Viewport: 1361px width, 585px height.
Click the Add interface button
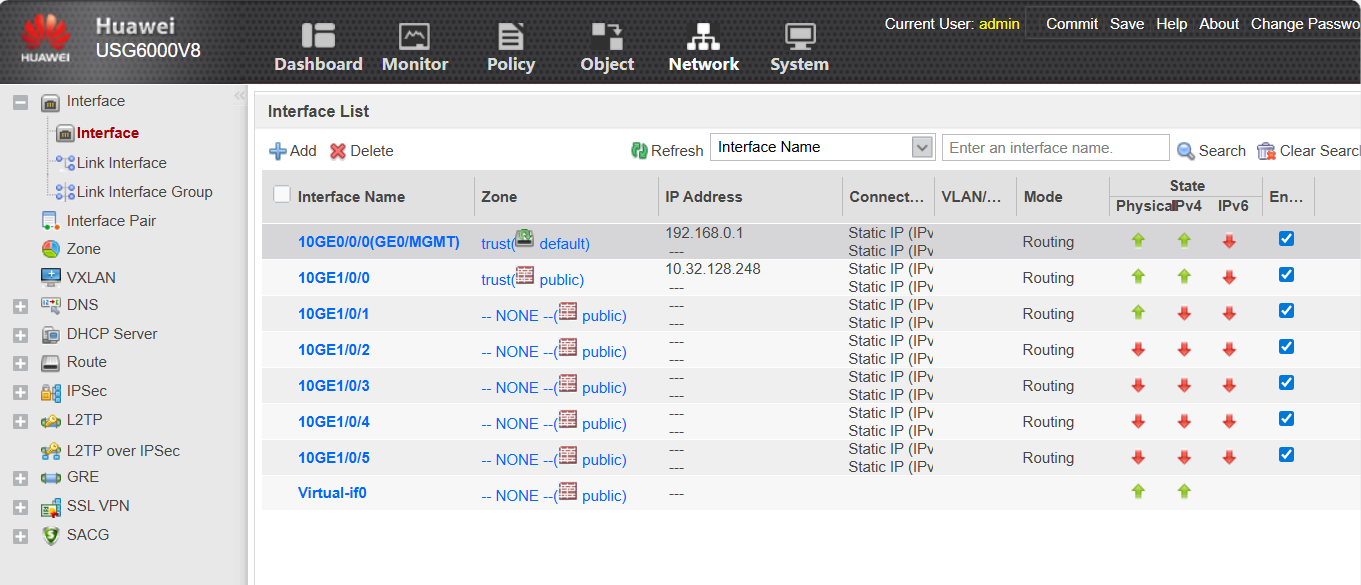292,151
